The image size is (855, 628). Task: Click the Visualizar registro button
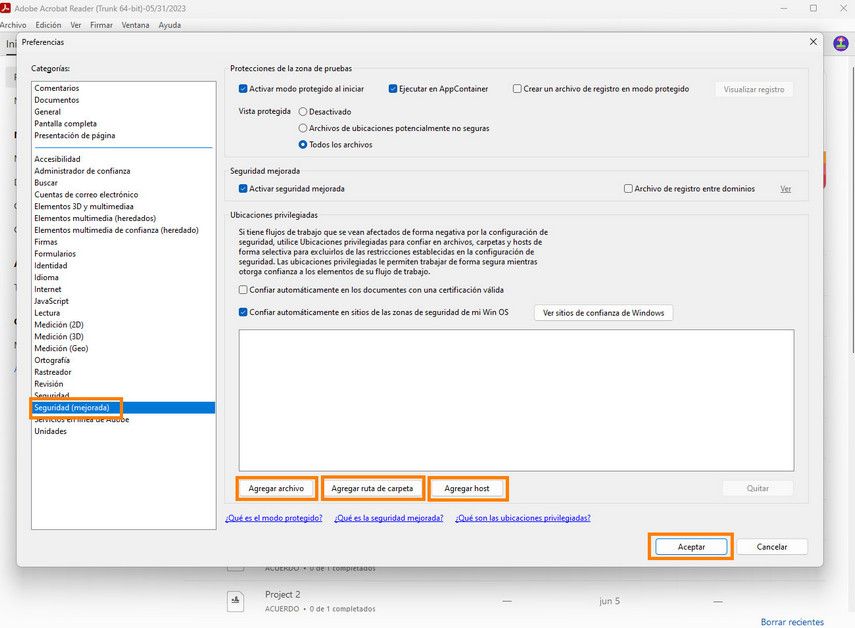(x=754, y=89)
